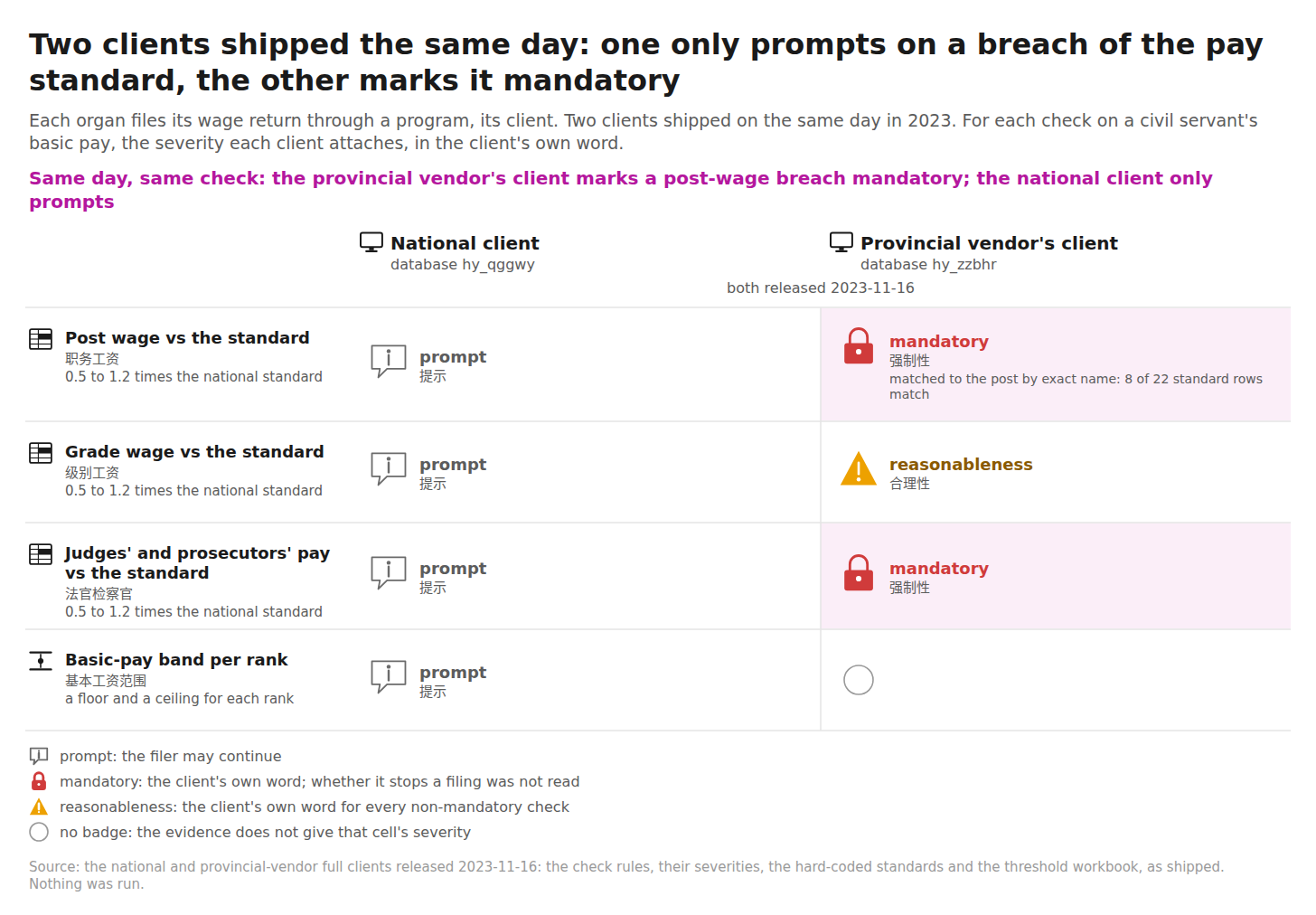Click the monitor icon beside National client
The height and width of the screenshot is (915, 1316).
(371, 242)
